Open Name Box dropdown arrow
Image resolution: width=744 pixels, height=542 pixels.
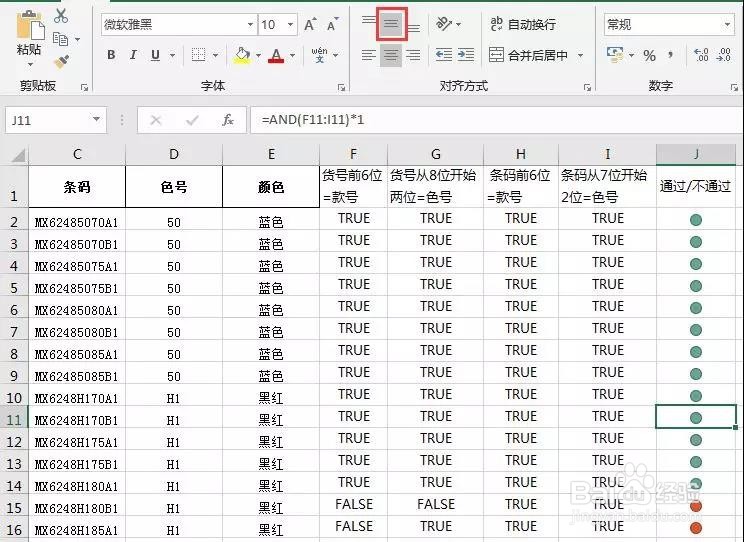point(96,119)
